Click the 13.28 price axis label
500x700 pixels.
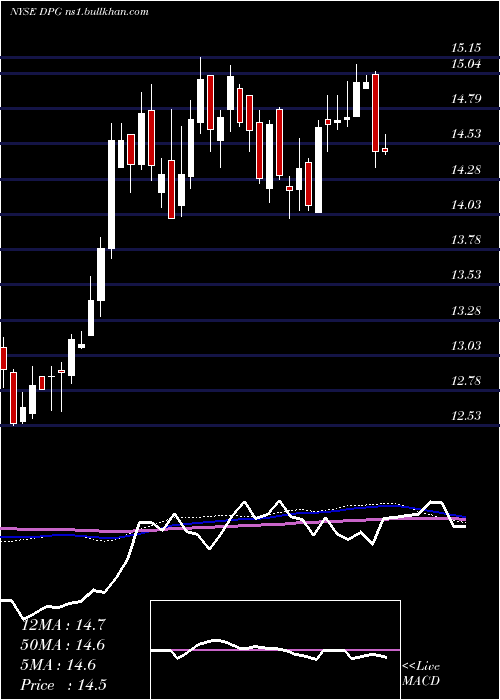click(466, 311)
